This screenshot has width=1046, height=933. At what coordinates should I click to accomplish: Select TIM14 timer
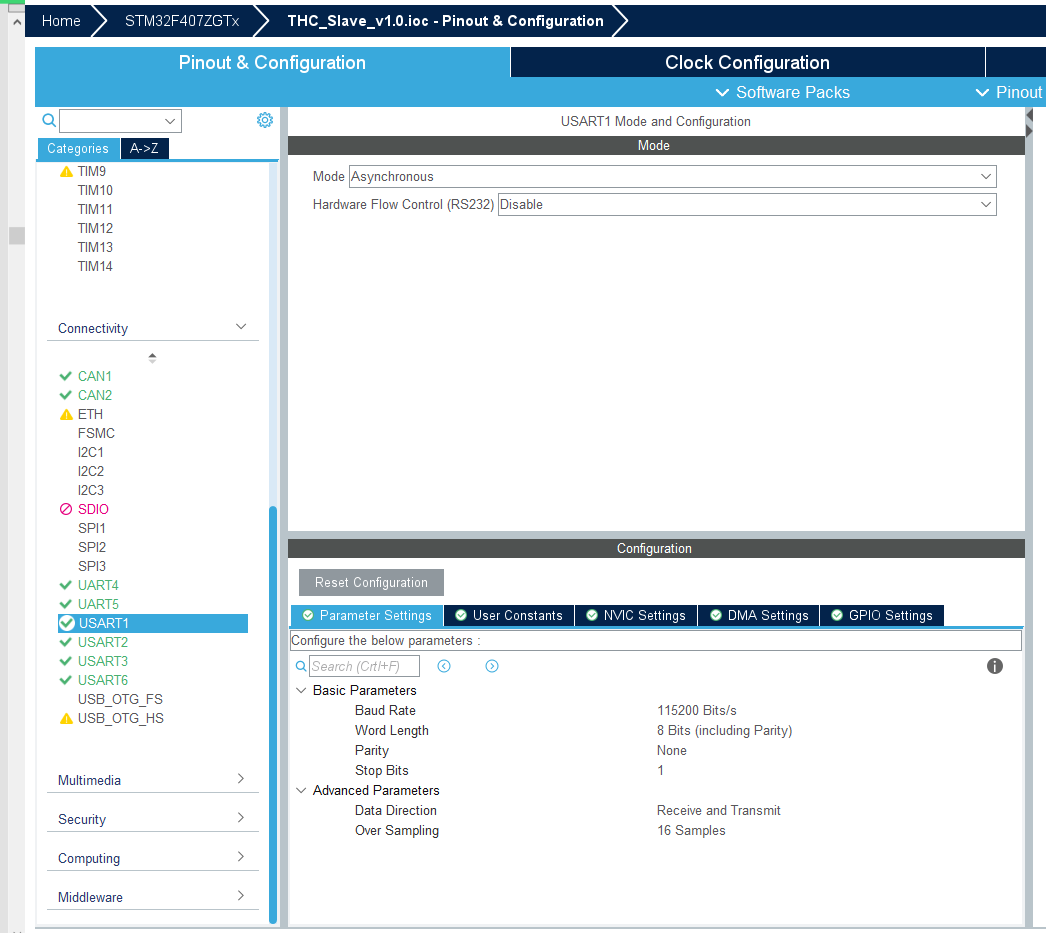(x=95, y=266)
